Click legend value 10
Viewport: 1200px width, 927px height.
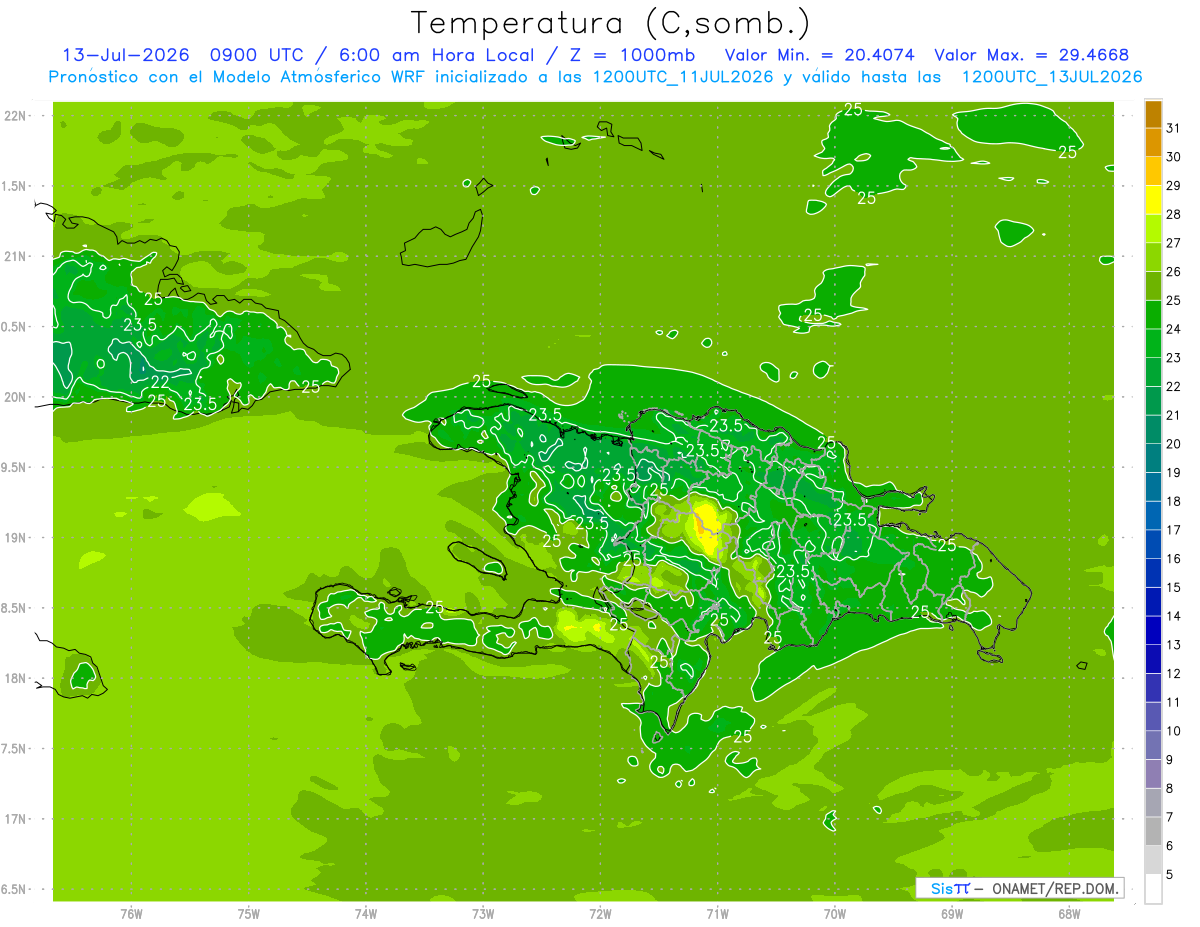1173,731
